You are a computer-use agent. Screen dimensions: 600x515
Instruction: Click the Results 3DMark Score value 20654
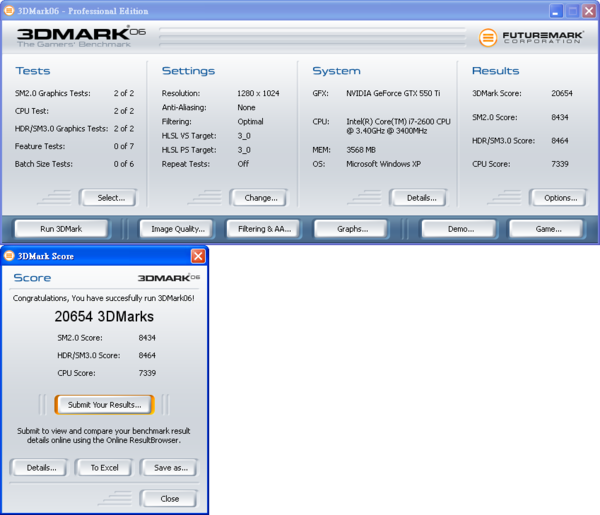pos(562,93)
